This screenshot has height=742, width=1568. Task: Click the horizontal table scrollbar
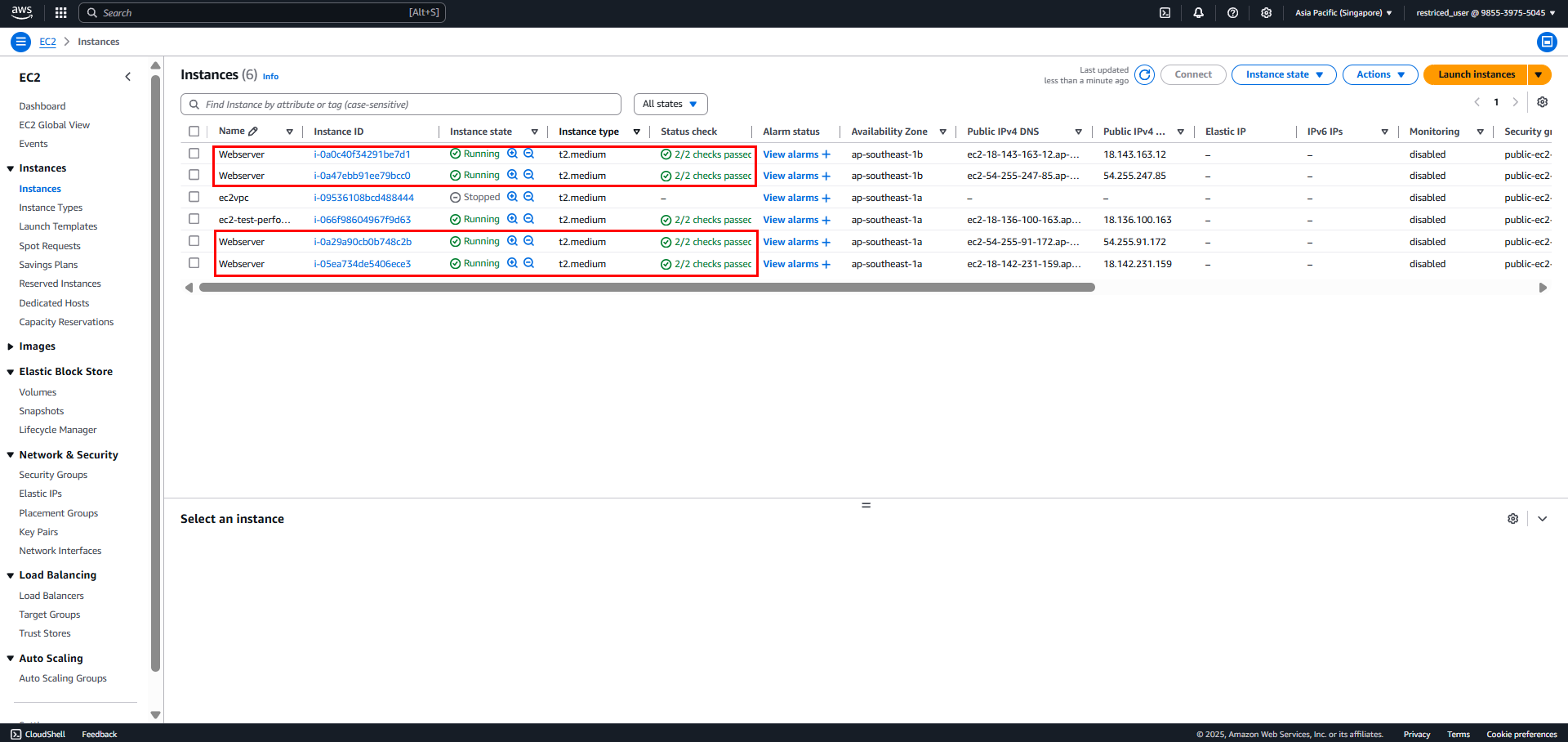point(647,288)
